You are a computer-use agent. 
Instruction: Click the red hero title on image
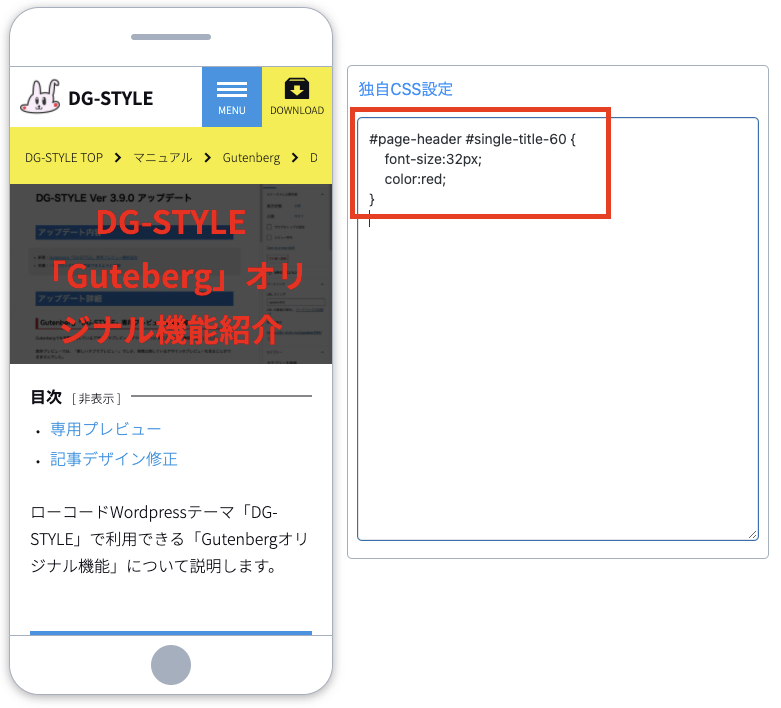(x=171, y=276)
